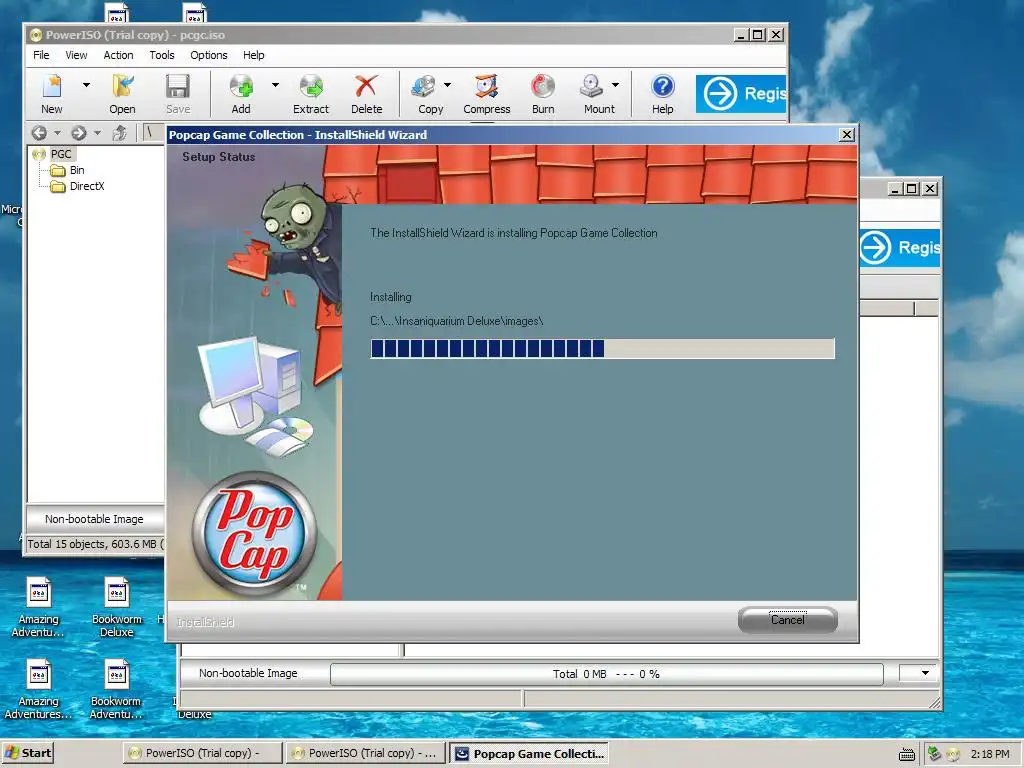
Task: Click the keyboard icon in system tray
Action: pos(906,754)
